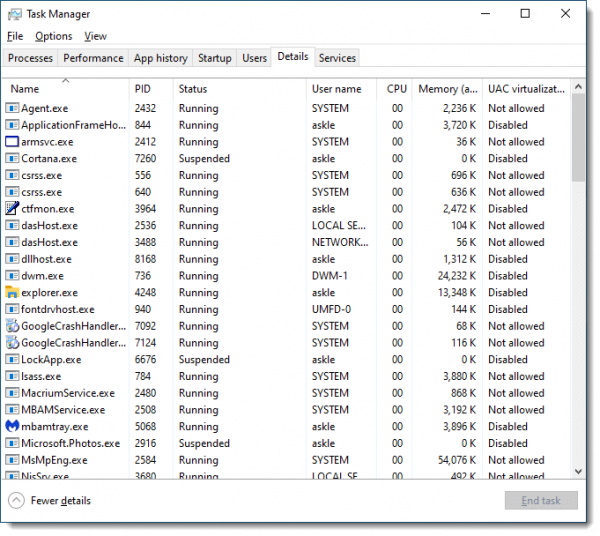Click the vertical scrollbar thumb
This screenshot has height=536, width=600.
point(578,138)
